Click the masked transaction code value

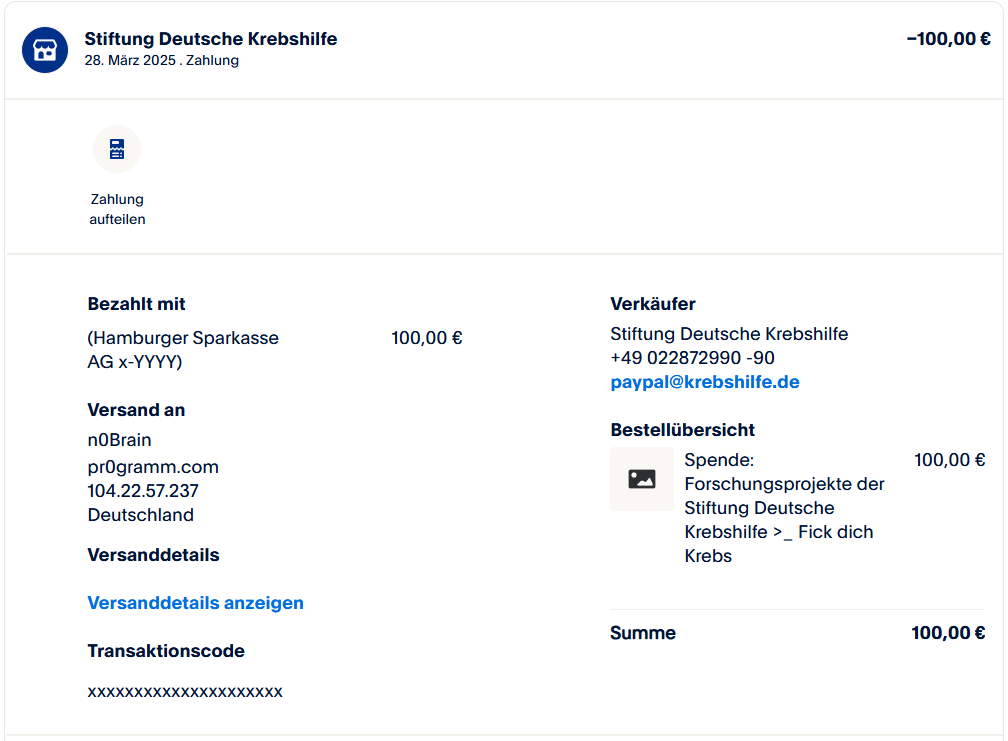185,691
